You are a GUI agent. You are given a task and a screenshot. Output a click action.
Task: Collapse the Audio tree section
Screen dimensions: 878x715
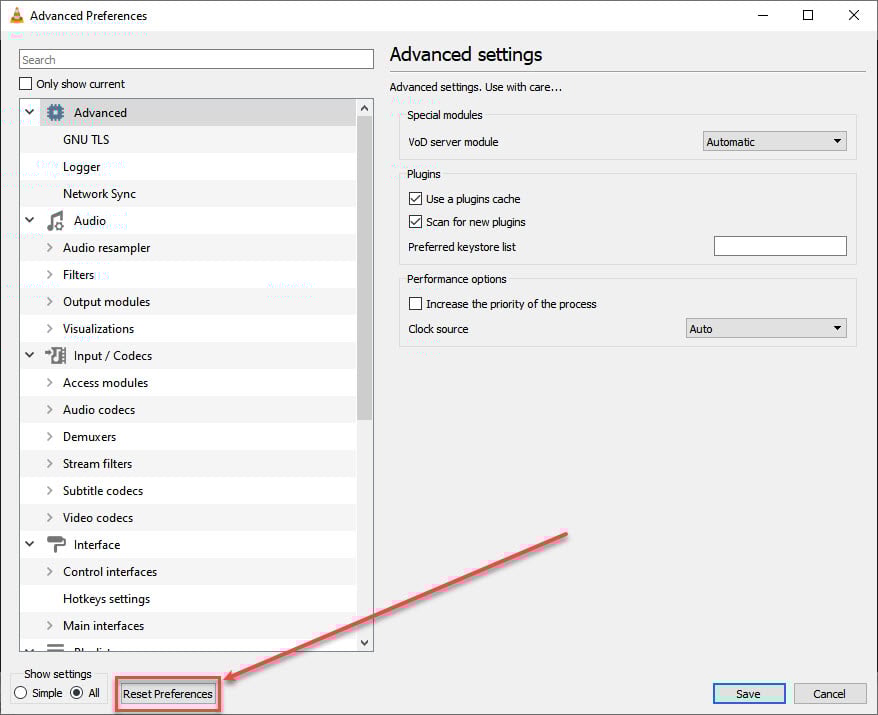pyautogui.click(x=30, y=220)
